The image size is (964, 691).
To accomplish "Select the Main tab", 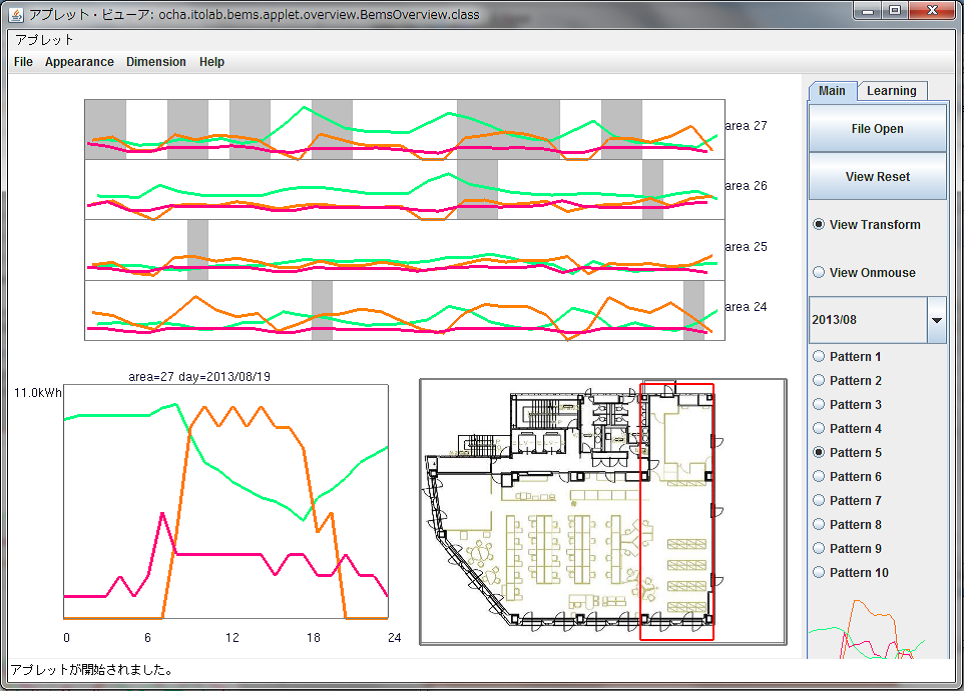I will click(832, 91).
